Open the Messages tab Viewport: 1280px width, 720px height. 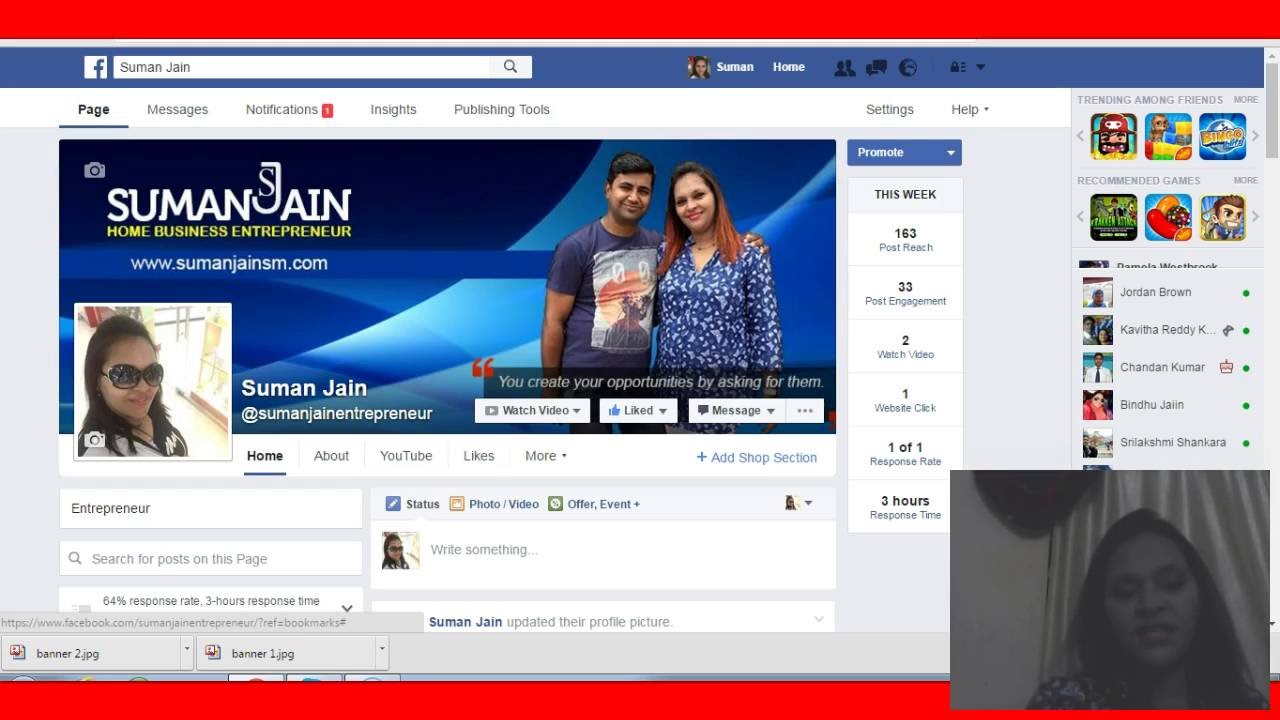[x=177, y=109]
